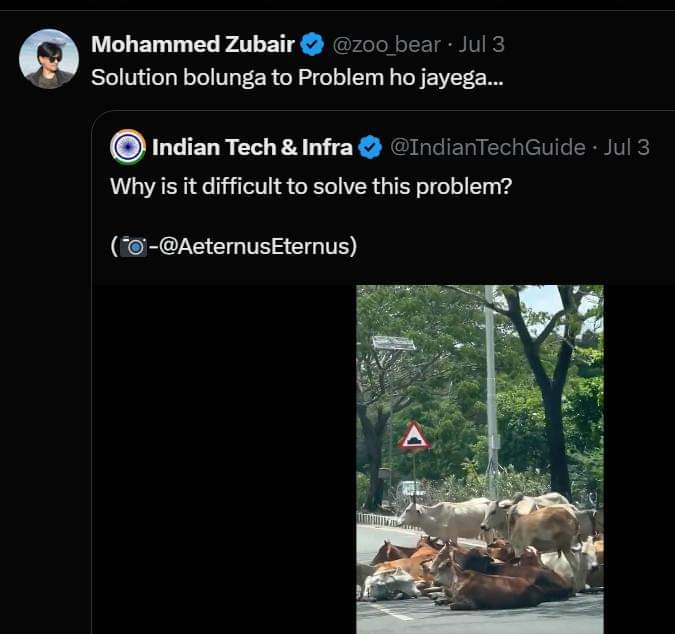This screenshot has width=675, height=634.
Task: Visit the @IndianTechGuide handle
Action: (487, 148)
